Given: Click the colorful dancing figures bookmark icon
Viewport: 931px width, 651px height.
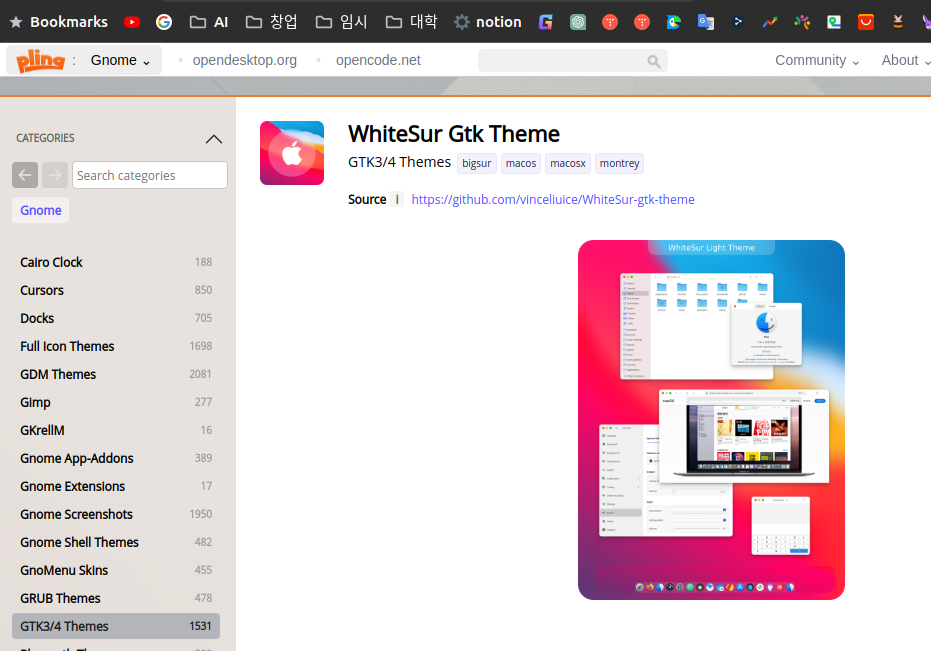Looking at the screenshot, I should coord(802,22).
